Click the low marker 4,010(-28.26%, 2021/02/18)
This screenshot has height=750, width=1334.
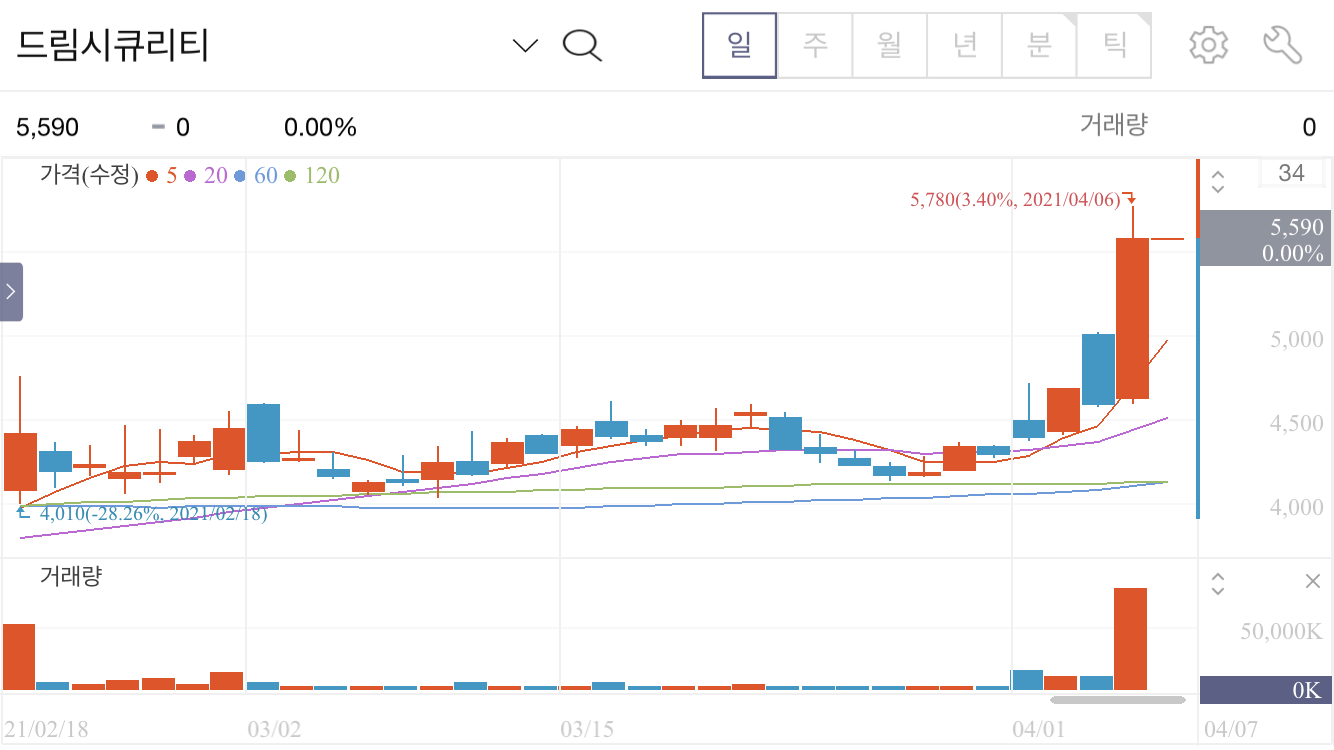[153, 514]
